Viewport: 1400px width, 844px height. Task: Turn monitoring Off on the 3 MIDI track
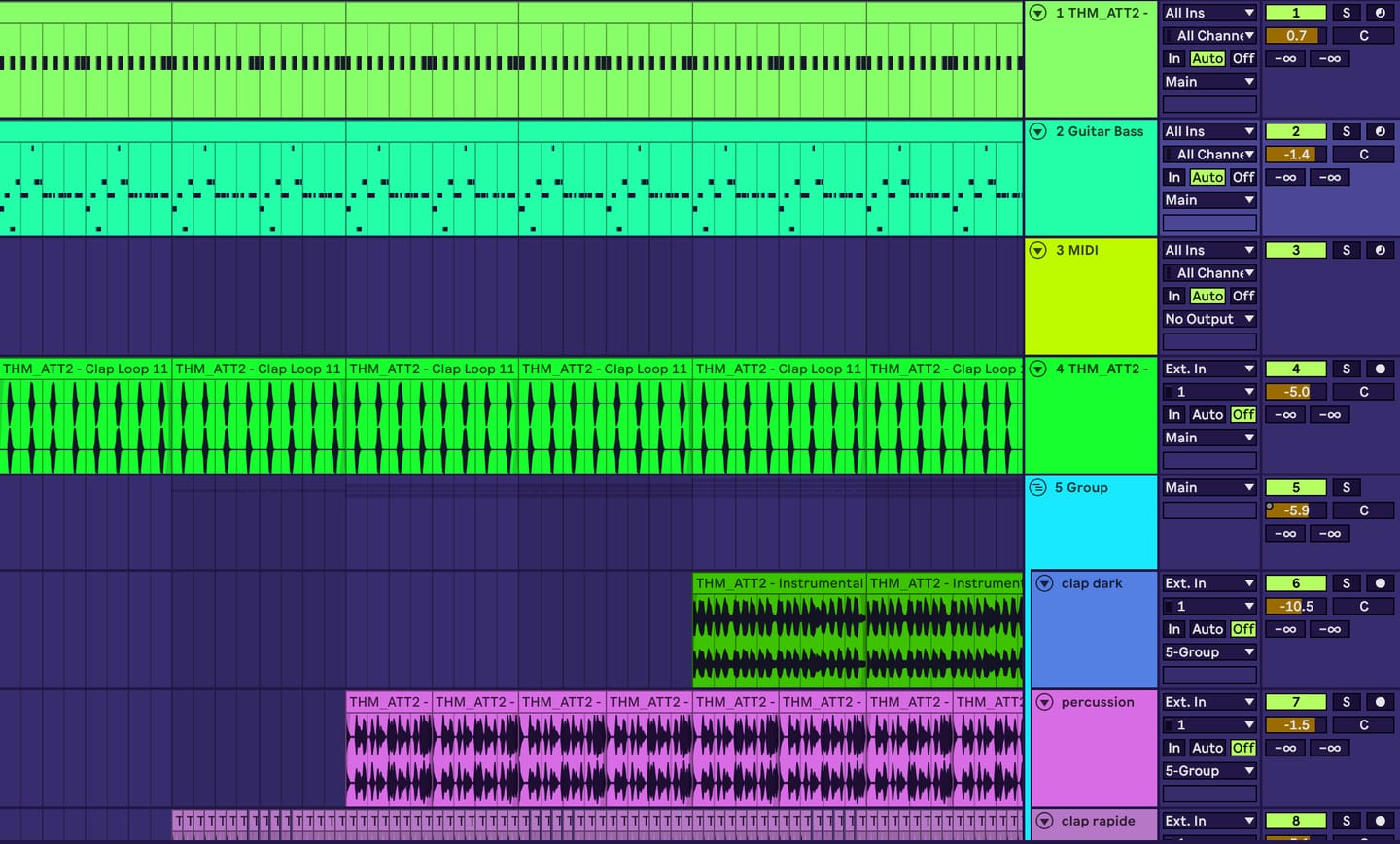click(x=1243, y=296)
